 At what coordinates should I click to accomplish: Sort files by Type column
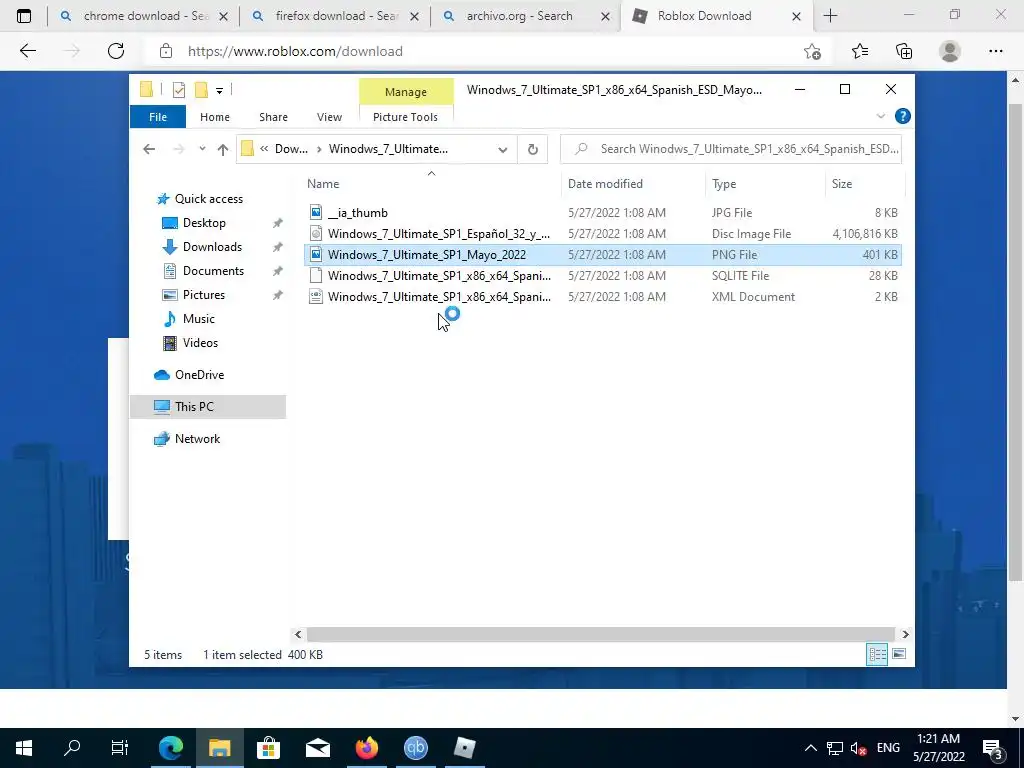[x=724, y=184]
